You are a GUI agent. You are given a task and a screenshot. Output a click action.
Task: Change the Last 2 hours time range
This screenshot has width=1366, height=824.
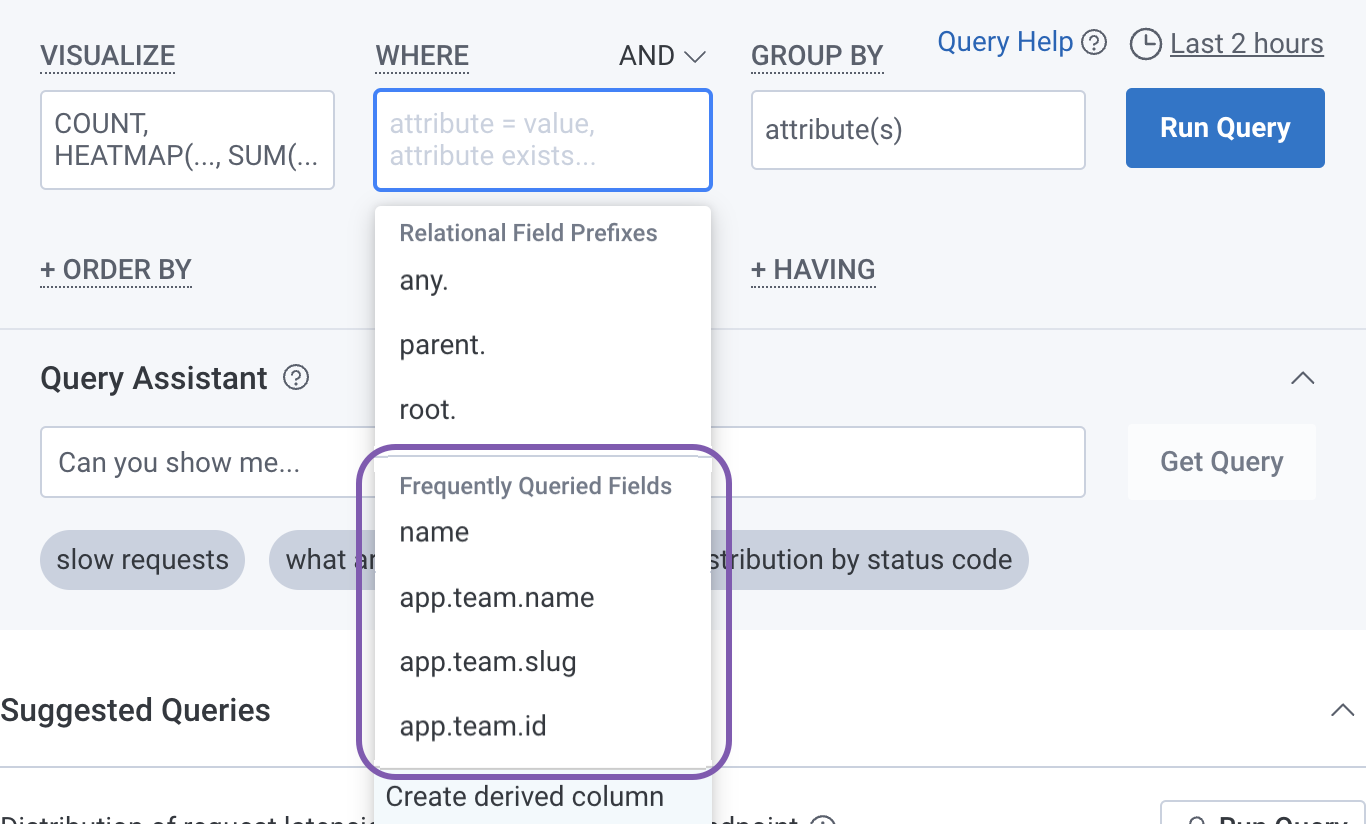click(1245, 44)
